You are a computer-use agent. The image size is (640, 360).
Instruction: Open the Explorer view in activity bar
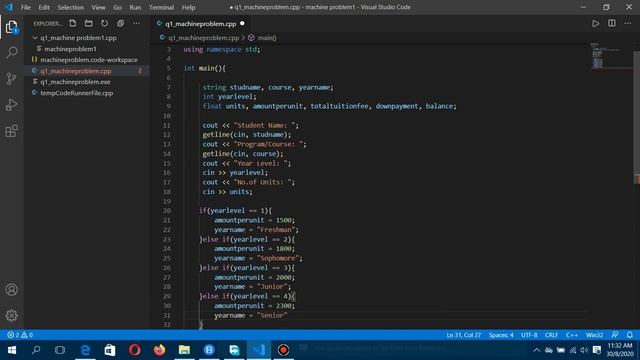click(x=11, y=27)
